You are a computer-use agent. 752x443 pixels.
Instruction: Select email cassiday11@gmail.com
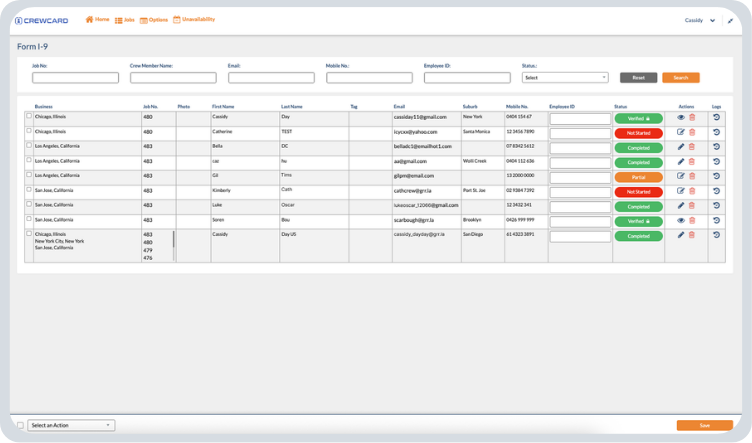click(420, 117)
